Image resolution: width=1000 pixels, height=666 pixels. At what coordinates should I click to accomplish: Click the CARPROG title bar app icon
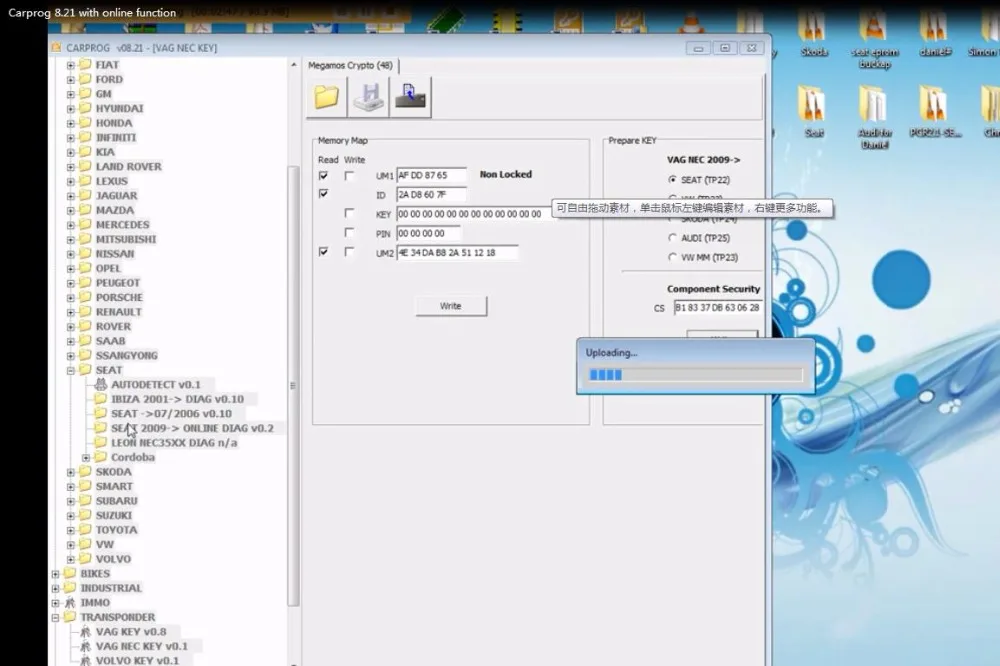56,47
